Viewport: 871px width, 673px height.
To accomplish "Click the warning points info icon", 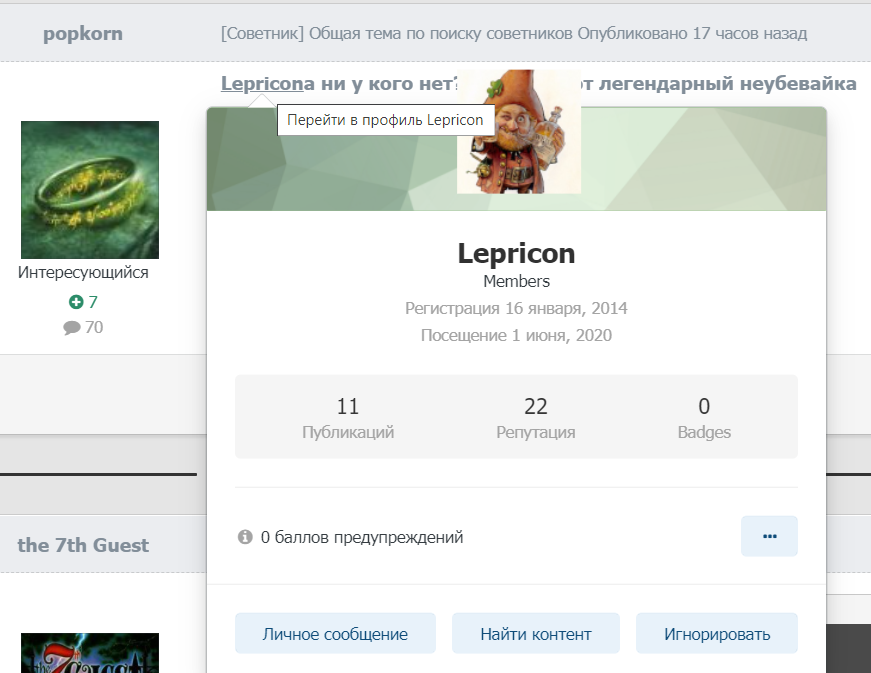I will point(245,537).
